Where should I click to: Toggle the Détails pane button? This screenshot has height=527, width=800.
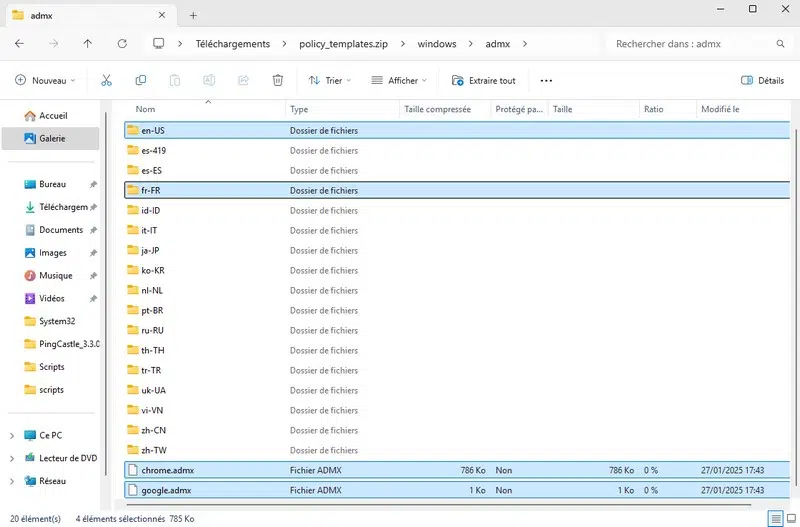762,80
